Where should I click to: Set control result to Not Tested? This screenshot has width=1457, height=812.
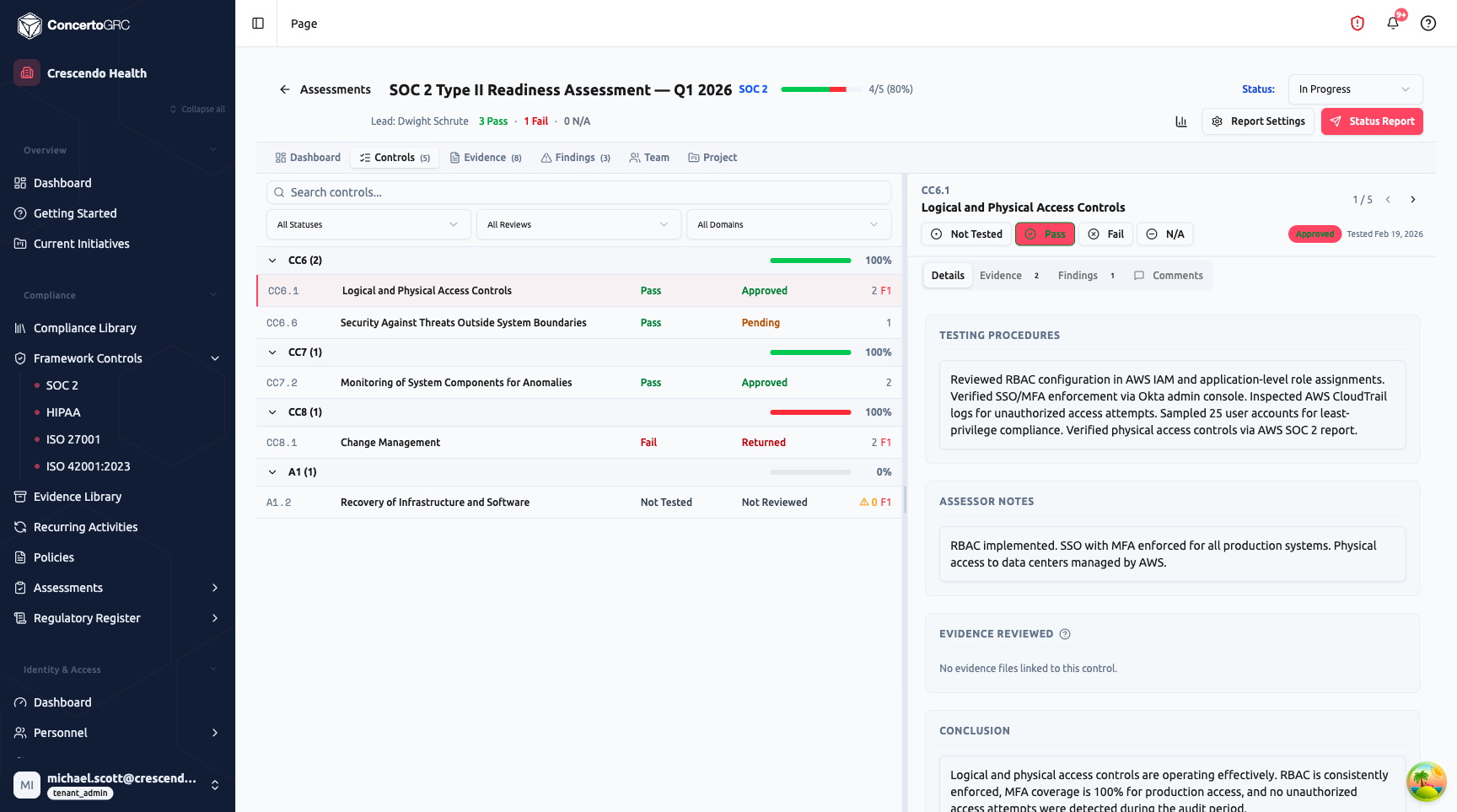966,234
